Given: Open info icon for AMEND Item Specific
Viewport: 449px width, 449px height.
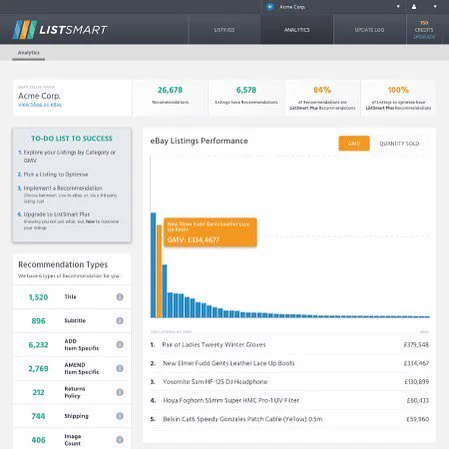Looking at the screenshot, I should (x=120, y=368).
